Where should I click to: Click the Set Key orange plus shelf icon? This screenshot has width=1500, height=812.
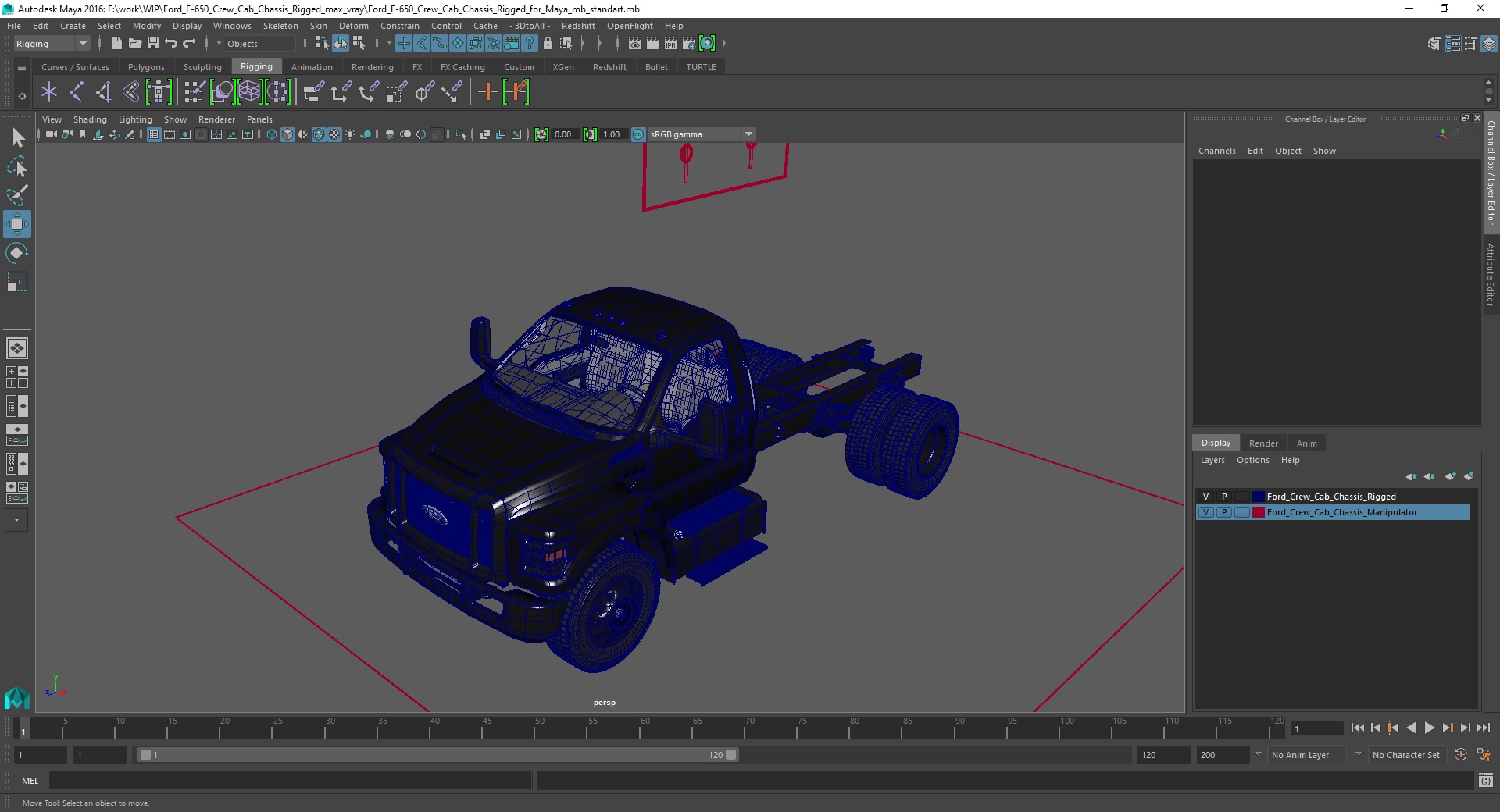[x=488, y=92]
